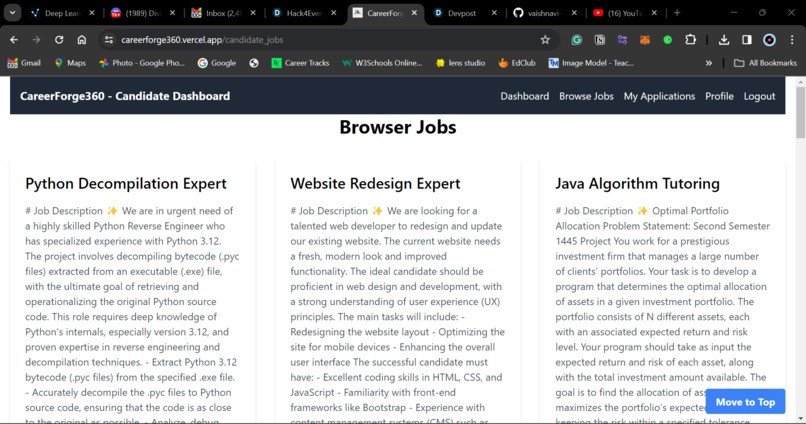Open the Chrome three-dot menu
Screen dimensions: 806x424
(x=792, y=40)
